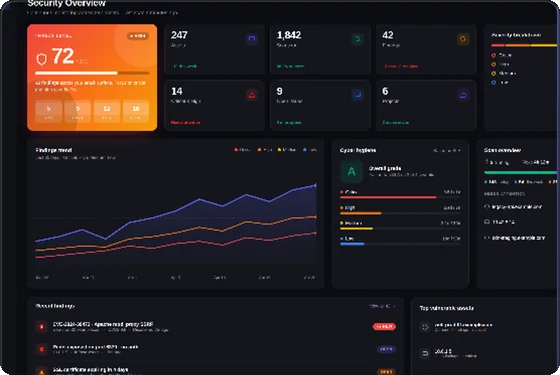Click the third list item icon in Scan overview
Screen dimensions: 560x375
pos(487,238)
